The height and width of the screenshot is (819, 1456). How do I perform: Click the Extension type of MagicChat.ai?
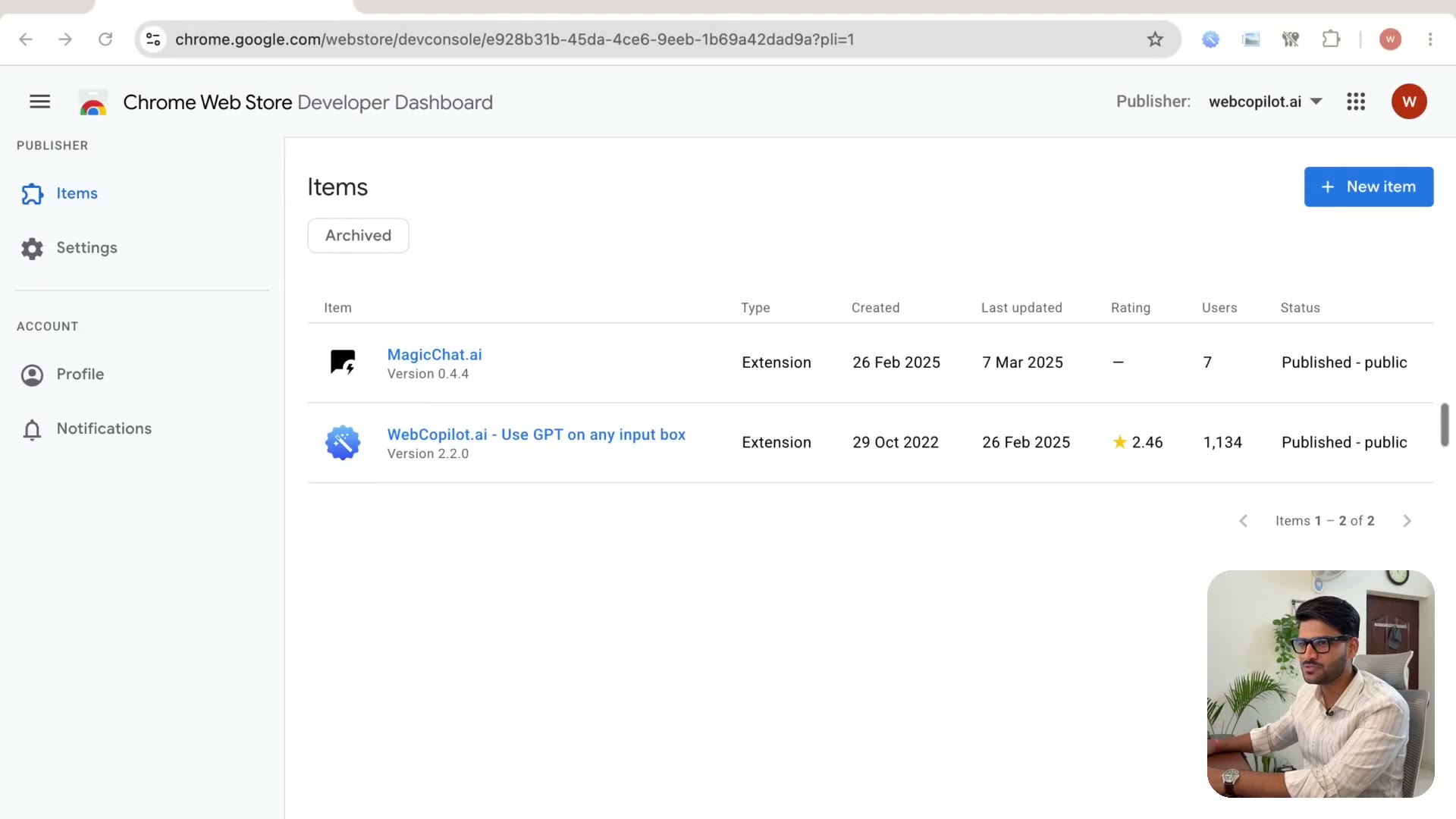tap(777, 363)
